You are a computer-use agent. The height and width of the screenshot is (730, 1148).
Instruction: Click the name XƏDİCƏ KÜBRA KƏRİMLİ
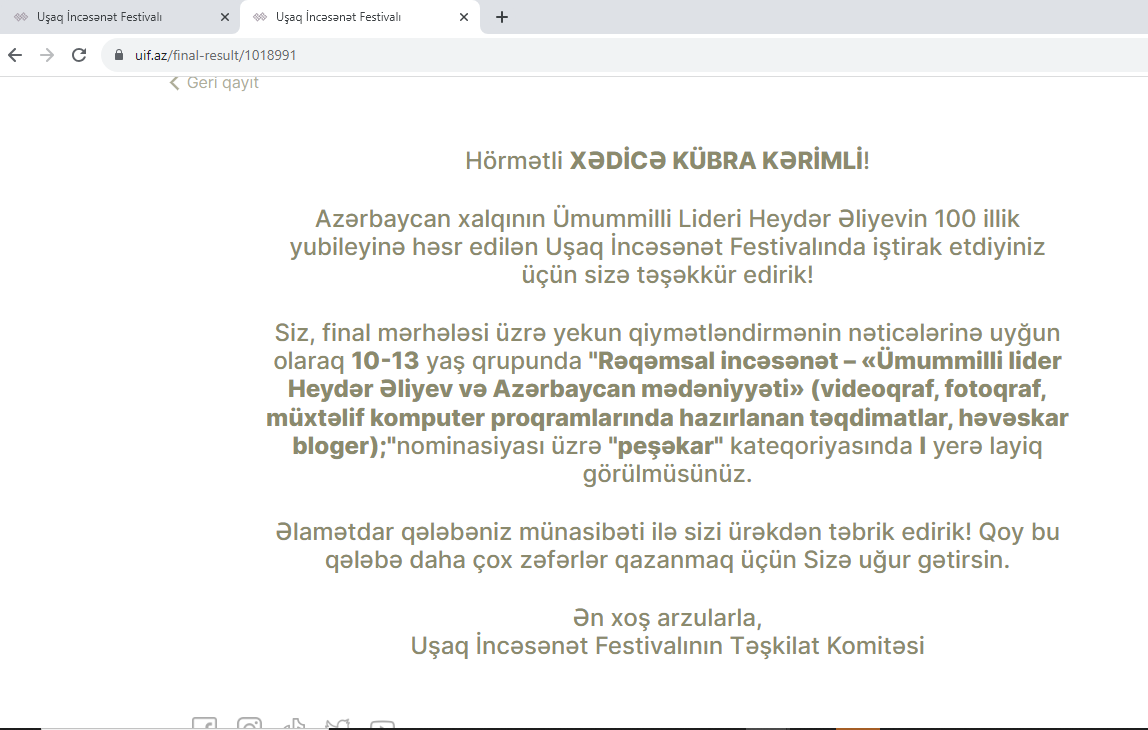click(x=717, y=160)
